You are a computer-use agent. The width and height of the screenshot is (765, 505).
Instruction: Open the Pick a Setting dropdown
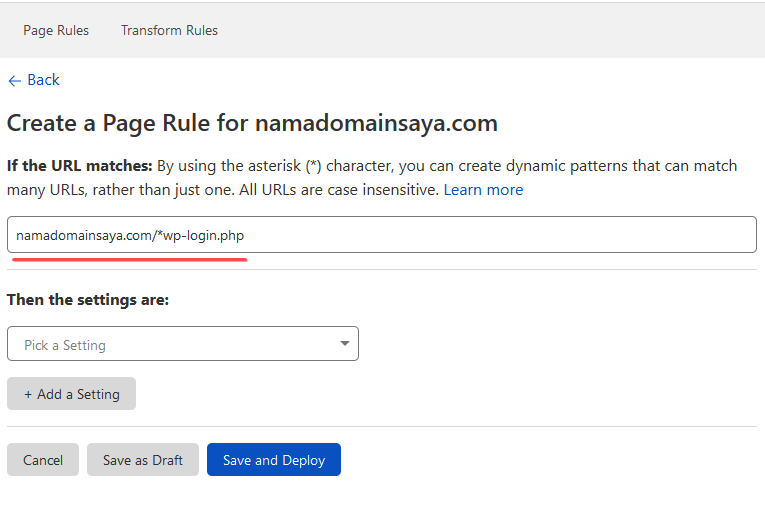click(x=182, y=344)
